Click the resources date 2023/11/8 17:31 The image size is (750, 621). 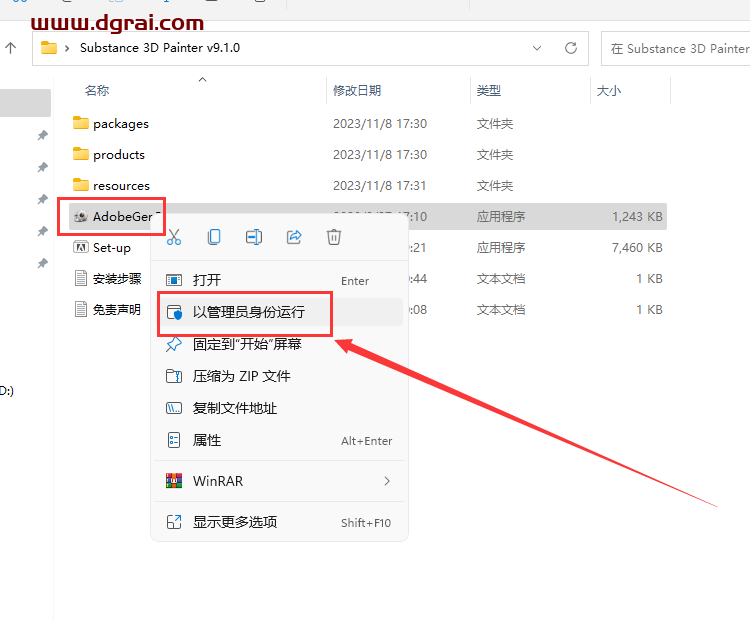point(380,185)
